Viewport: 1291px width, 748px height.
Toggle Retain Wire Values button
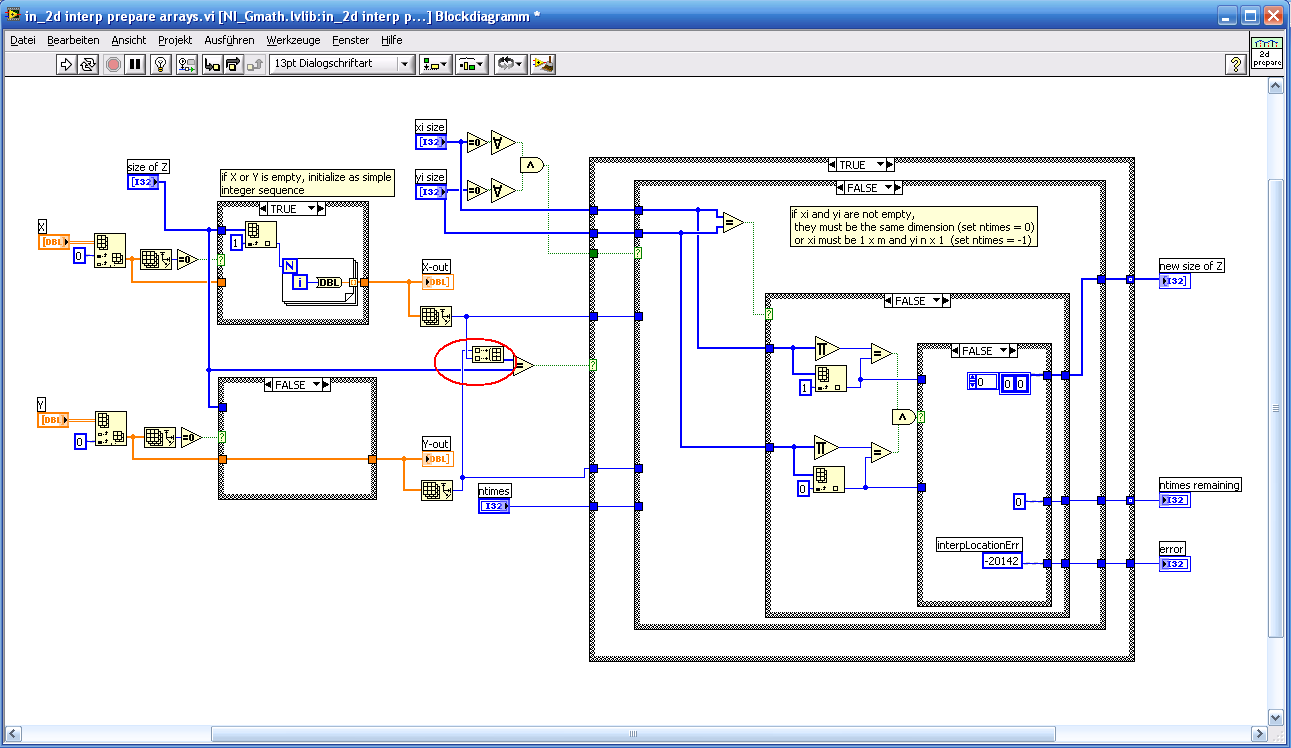[x=187, y=64]
